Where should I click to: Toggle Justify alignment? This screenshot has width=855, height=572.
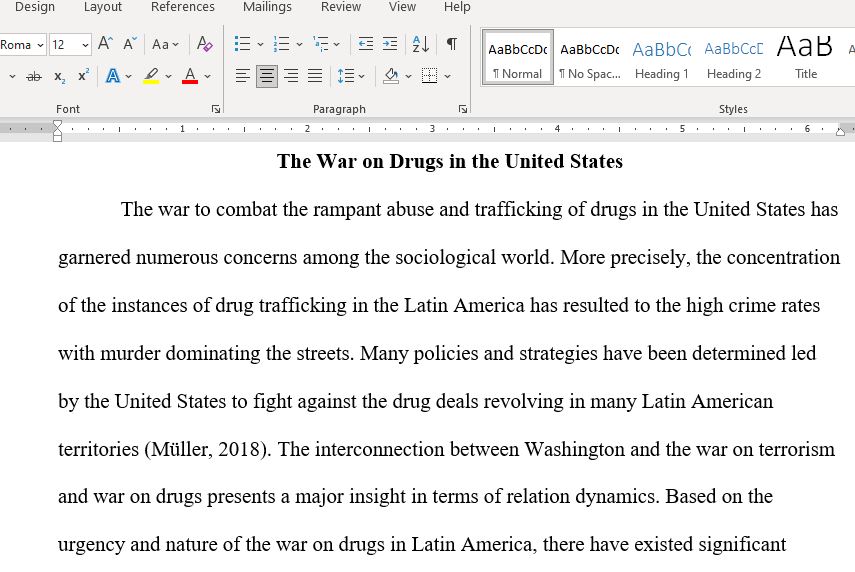pos(315,76)
